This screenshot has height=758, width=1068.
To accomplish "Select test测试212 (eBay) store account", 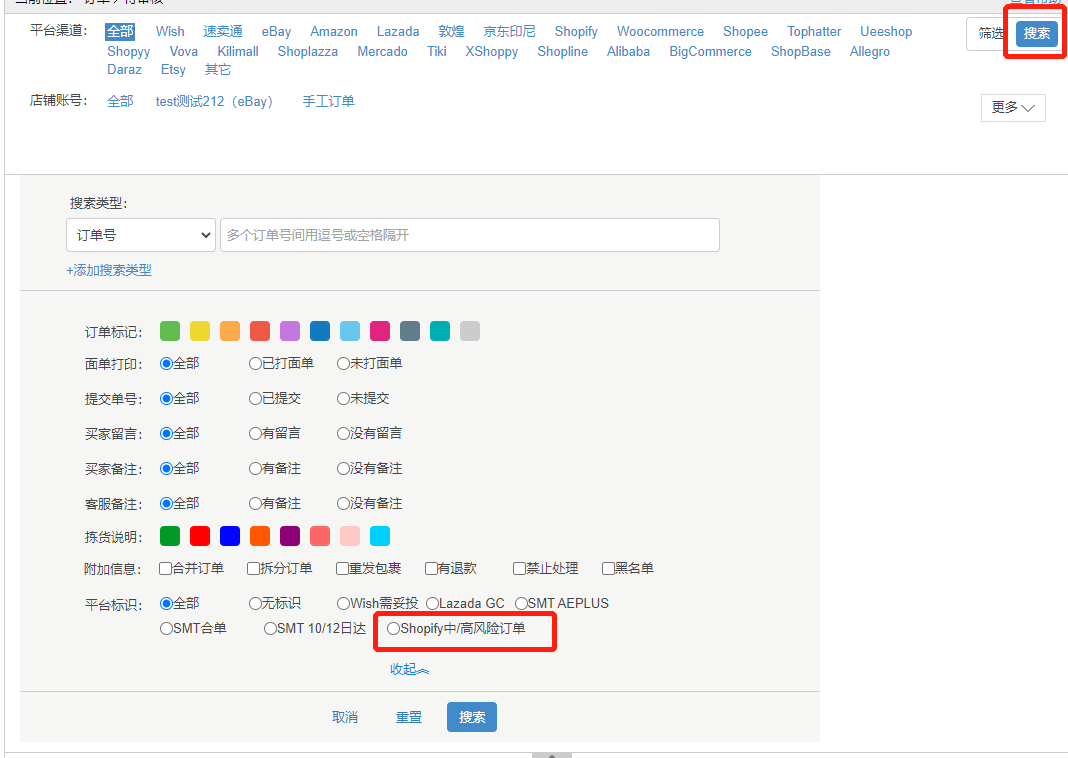I will pyautogui.click(x=215, y=101).
